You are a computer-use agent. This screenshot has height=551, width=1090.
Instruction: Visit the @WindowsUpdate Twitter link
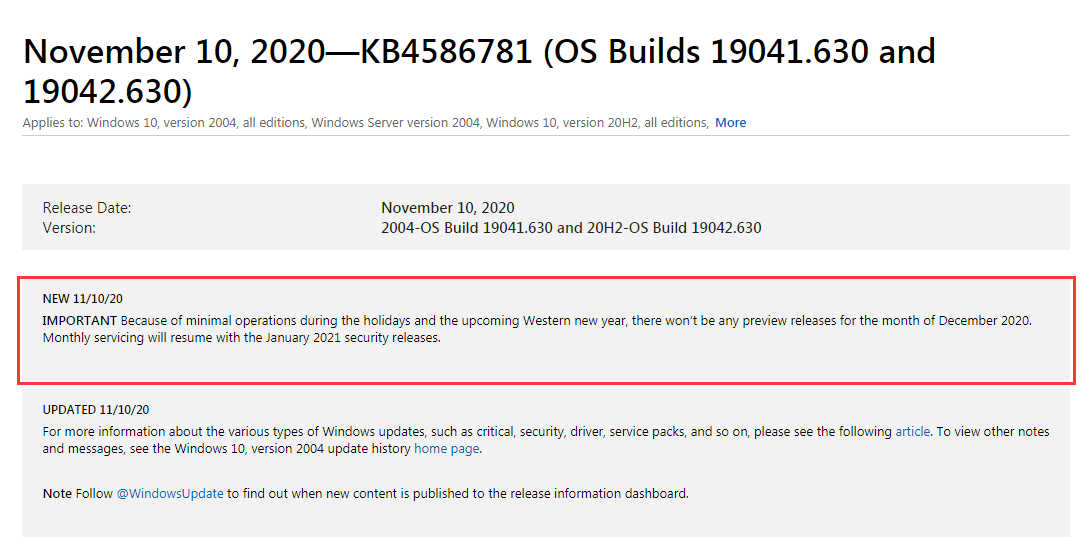pos(170,493)
